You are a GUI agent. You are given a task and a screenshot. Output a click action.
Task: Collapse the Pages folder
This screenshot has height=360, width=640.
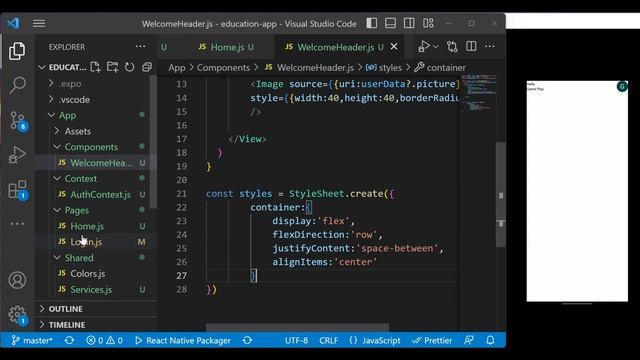click(71, 211)
